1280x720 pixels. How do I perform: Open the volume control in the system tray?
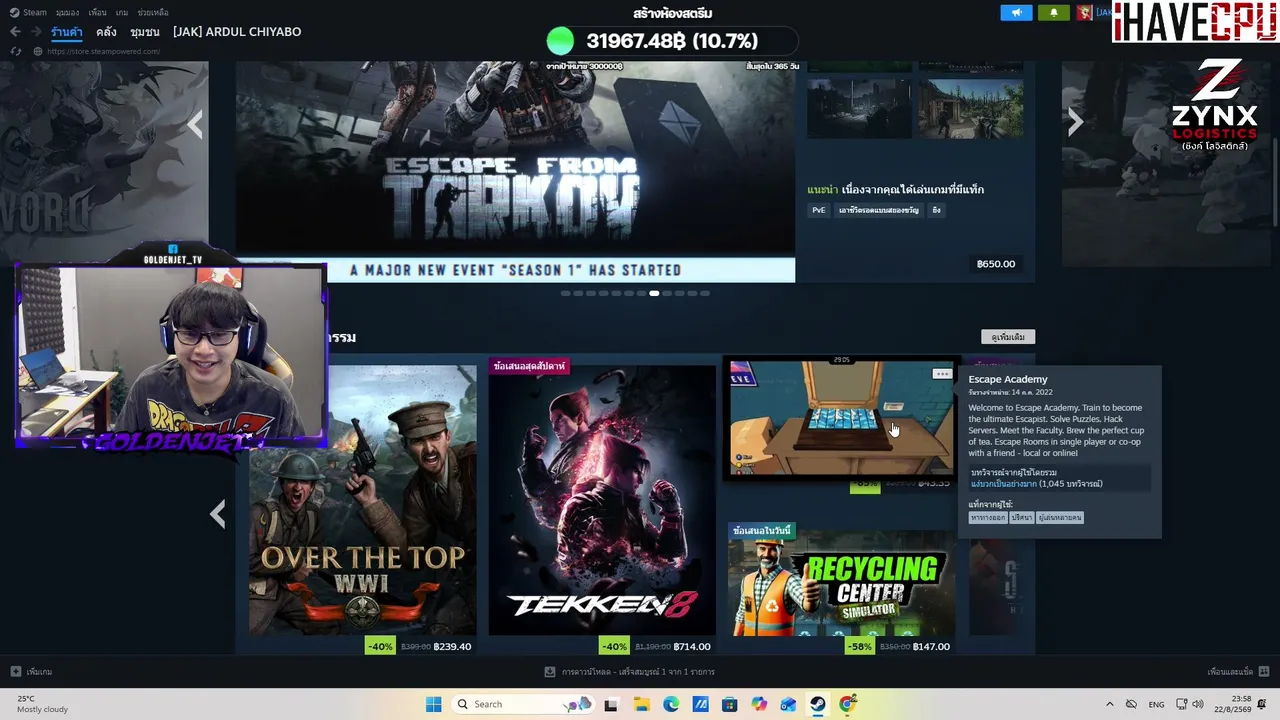pos(1198,704)
